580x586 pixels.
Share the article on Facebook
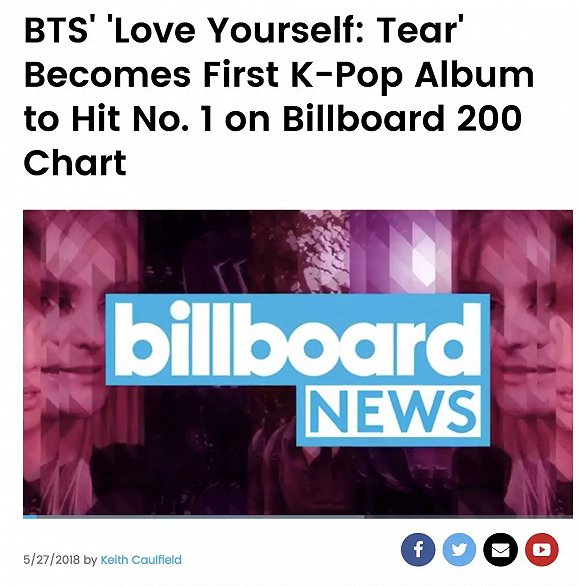pyautogui.click(x=418, y=550)
